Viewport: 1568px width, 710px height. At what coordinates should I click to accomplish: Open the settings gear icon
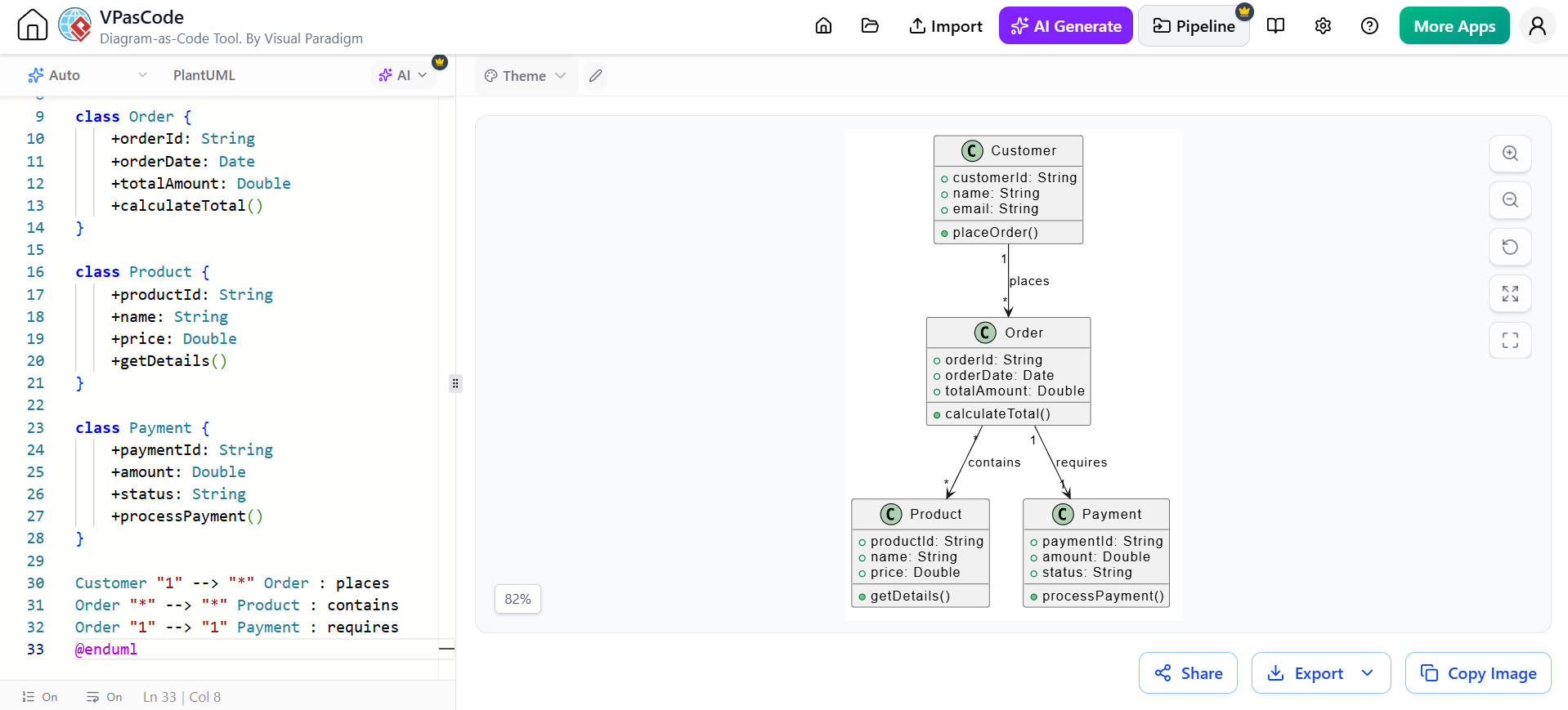(x=1323, y=26)
